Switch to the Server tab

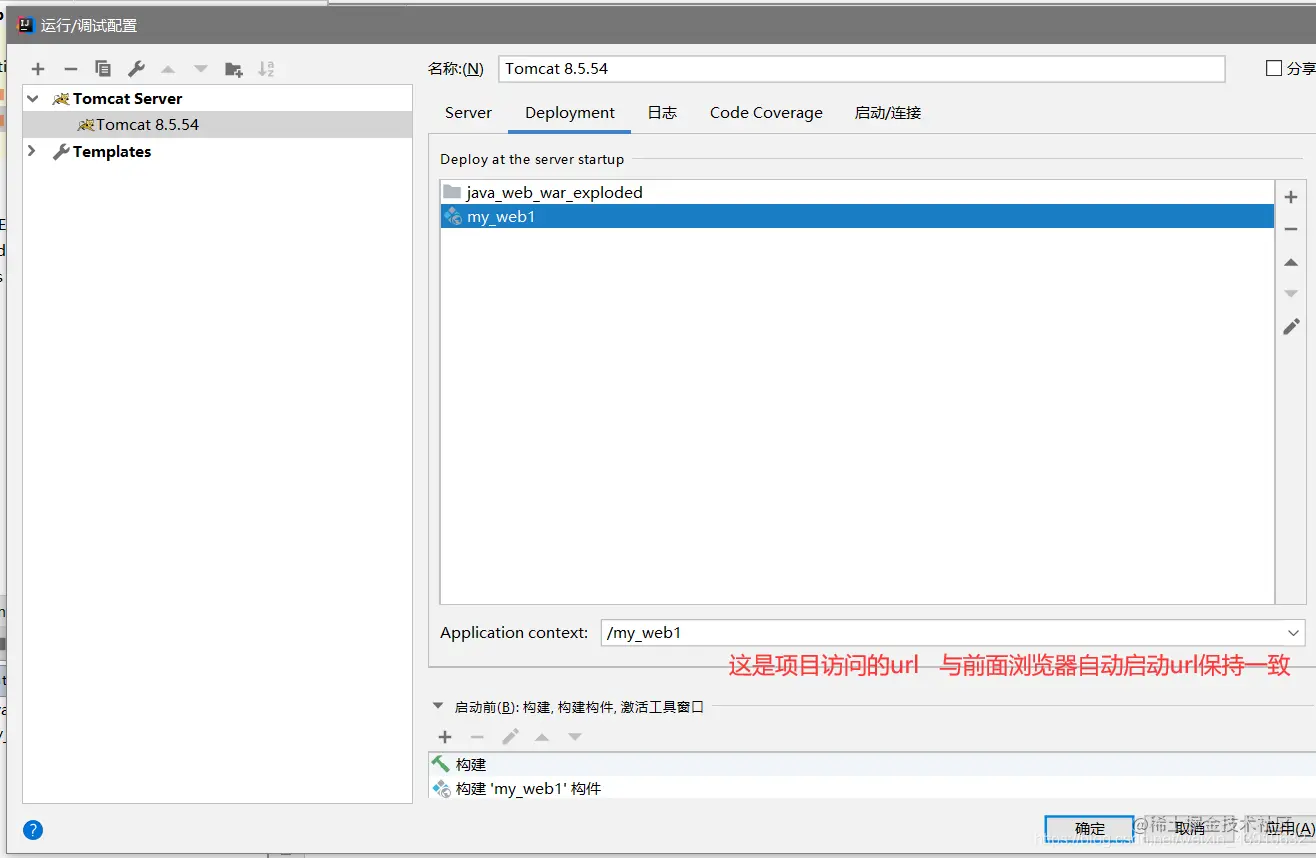point(468,113)
